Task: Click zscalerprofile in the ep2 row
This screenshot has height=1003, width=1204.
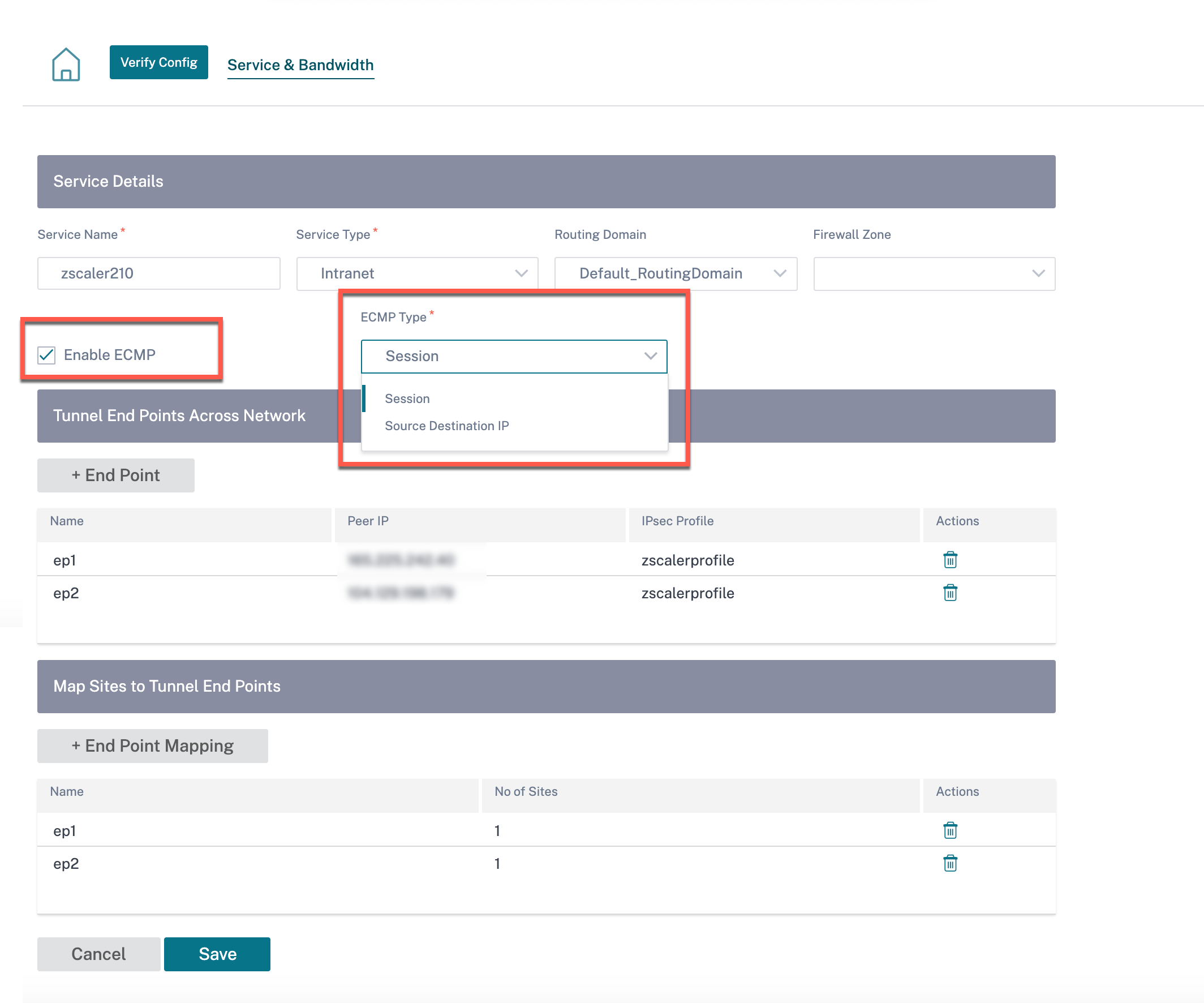Action: (687, 593)
